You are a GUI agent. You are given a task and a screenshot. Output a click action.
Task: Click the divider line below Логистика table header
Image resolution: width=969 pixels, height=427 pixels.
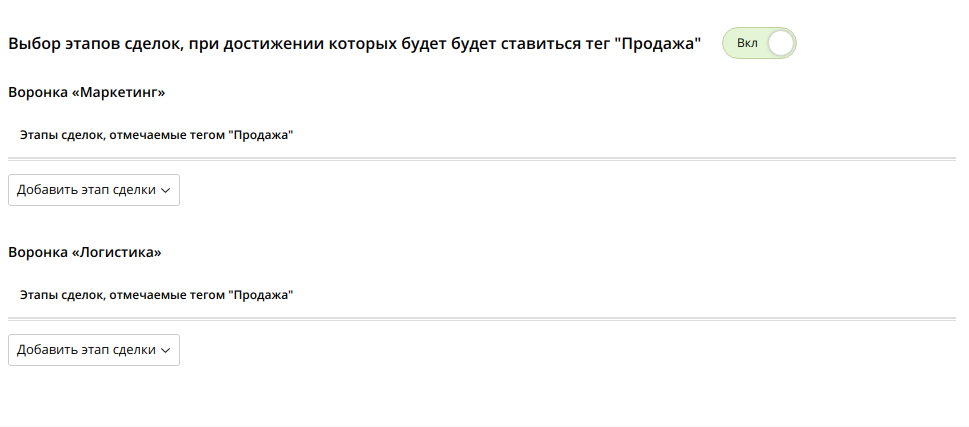[482, 318]
